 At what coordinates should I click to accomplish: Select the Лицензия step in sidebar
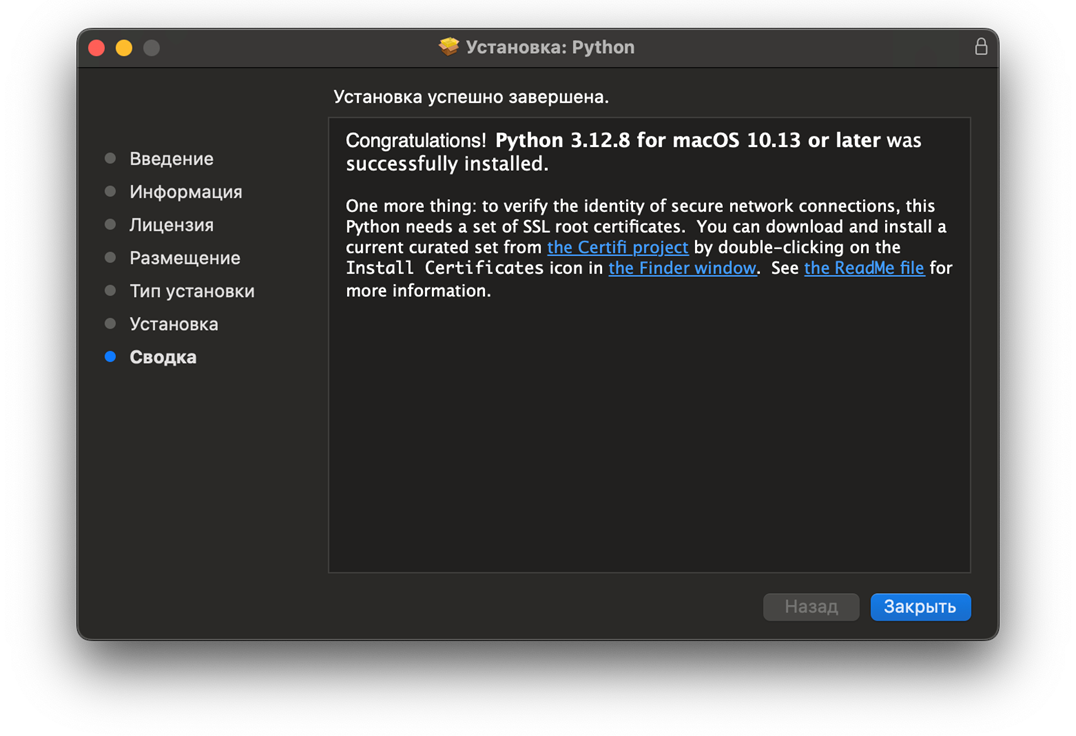(172, 224)
